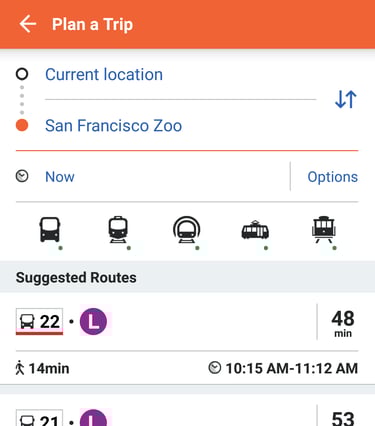The width and height of the screenshot is (375, 426).
Task: Toggle the subway tunnel mode
Action: pyautogui.click(x=187, y=230)
